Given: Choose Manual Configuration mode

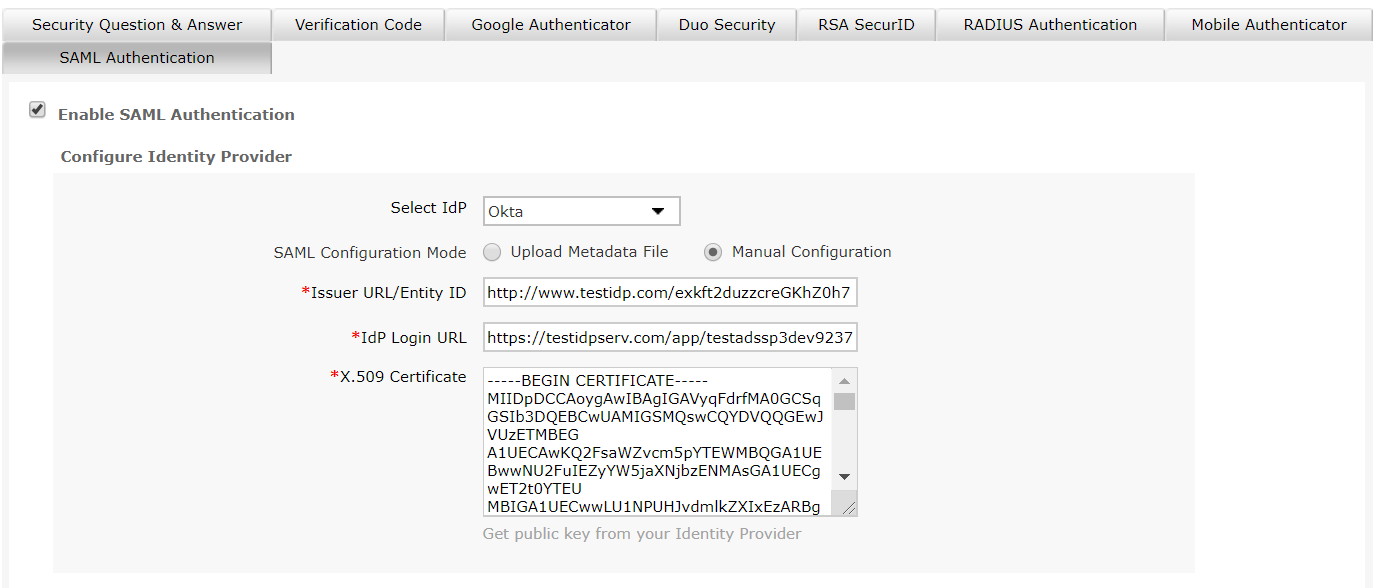Looking at the screenshot, I should tap(713, 252).
